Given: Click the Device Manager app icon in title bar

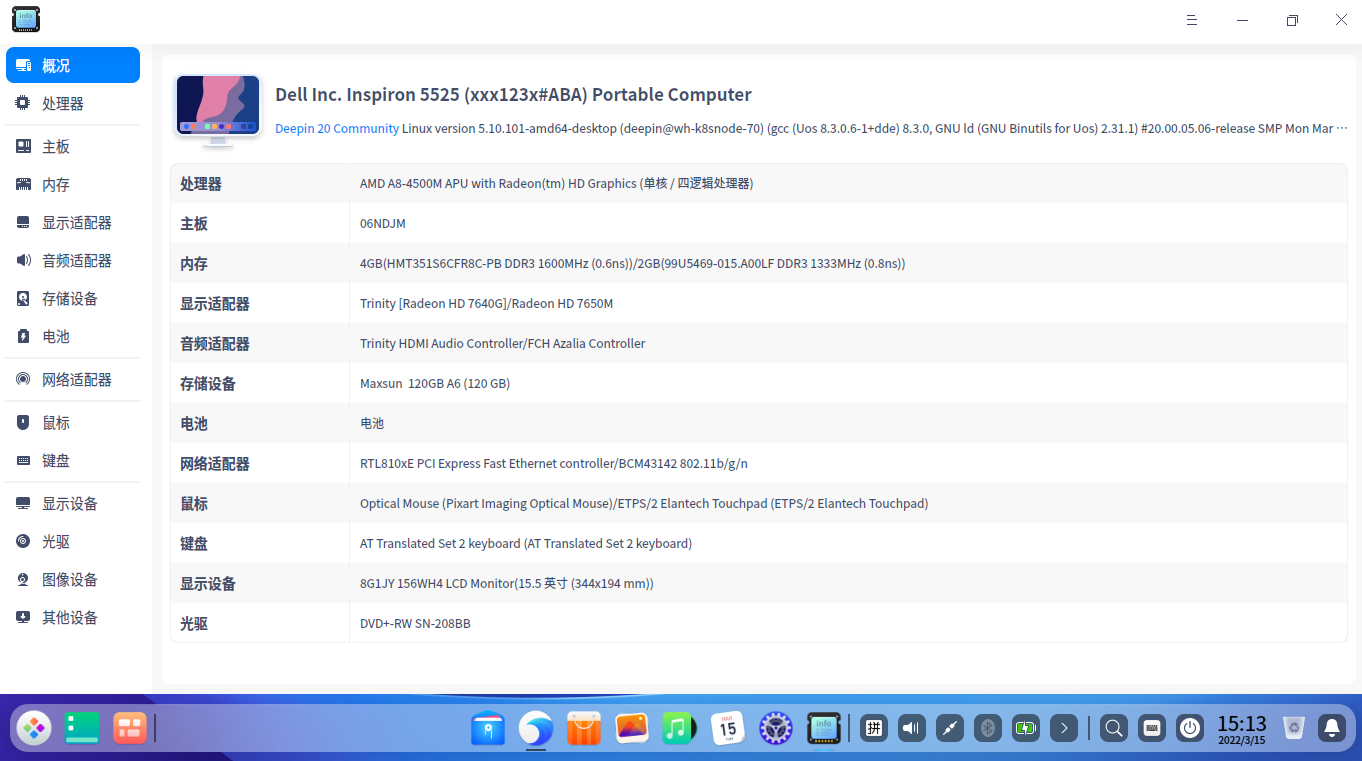Looking at the screenshot, I should pyautogui.click(x=26, y=19).
